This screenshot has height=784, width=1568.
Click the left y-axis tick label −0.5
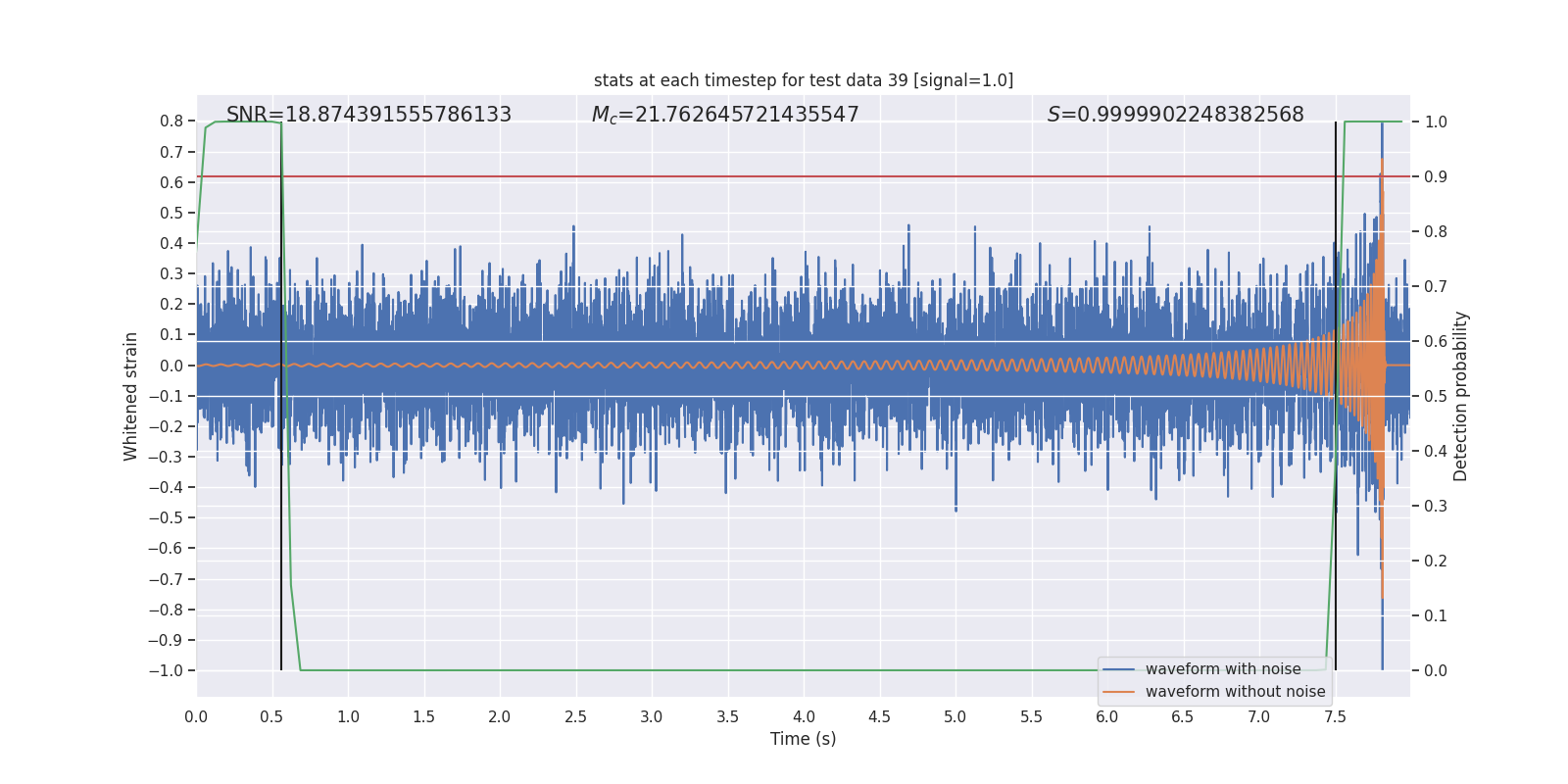click(x=166, y=517)
